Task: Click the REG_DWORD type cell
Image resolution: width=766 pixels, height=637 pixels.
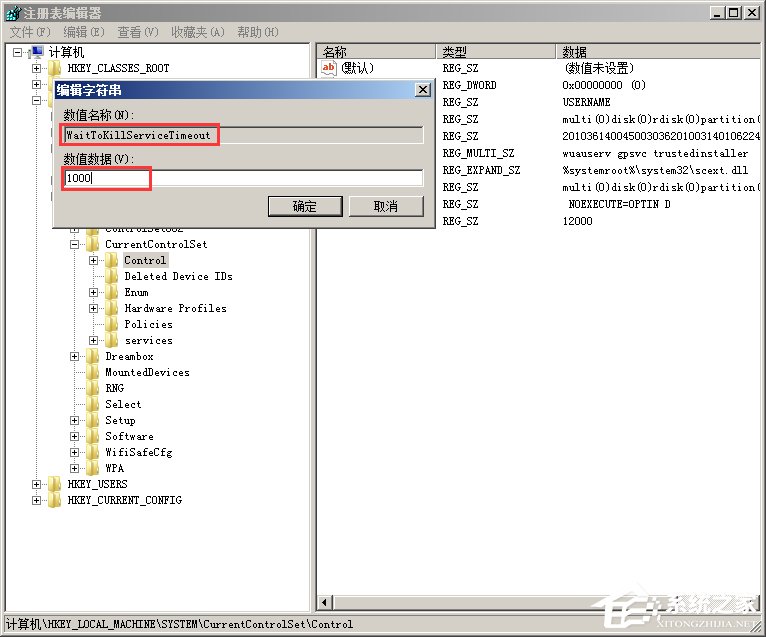Action: [469, 85]
